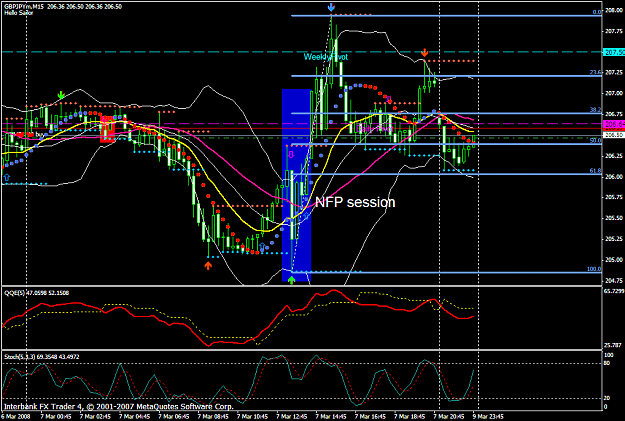Image resolution: width=625 pixels, height=421 pixels.
Task: Click the '9 Mar 23:45' time axis label
Action: pyautogui.click(x=489, y=417)
